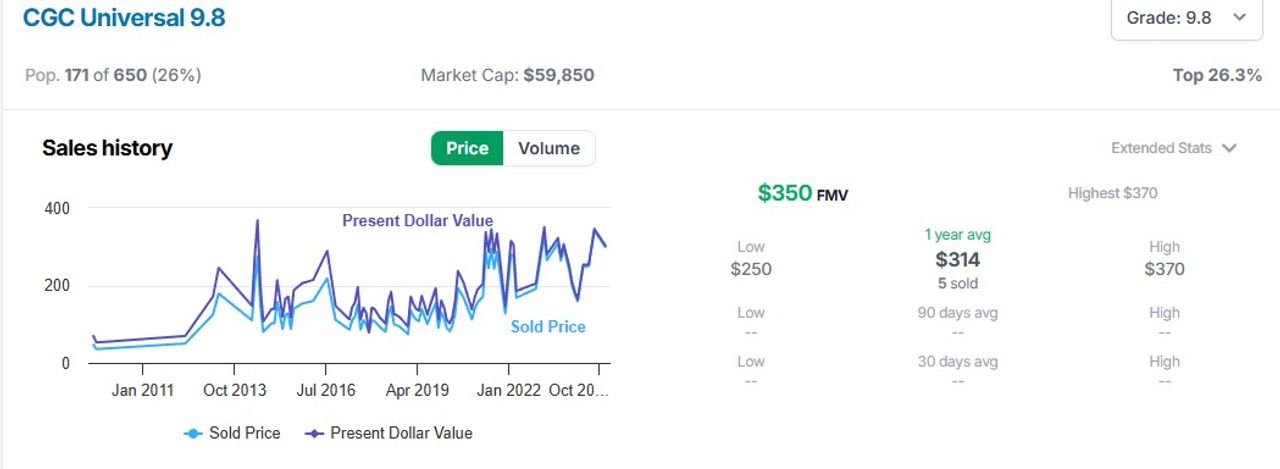Screen dimensions: 1280x469
Task: Click the purple Present Dollar Value legend marker
Action: click(315, 433)
